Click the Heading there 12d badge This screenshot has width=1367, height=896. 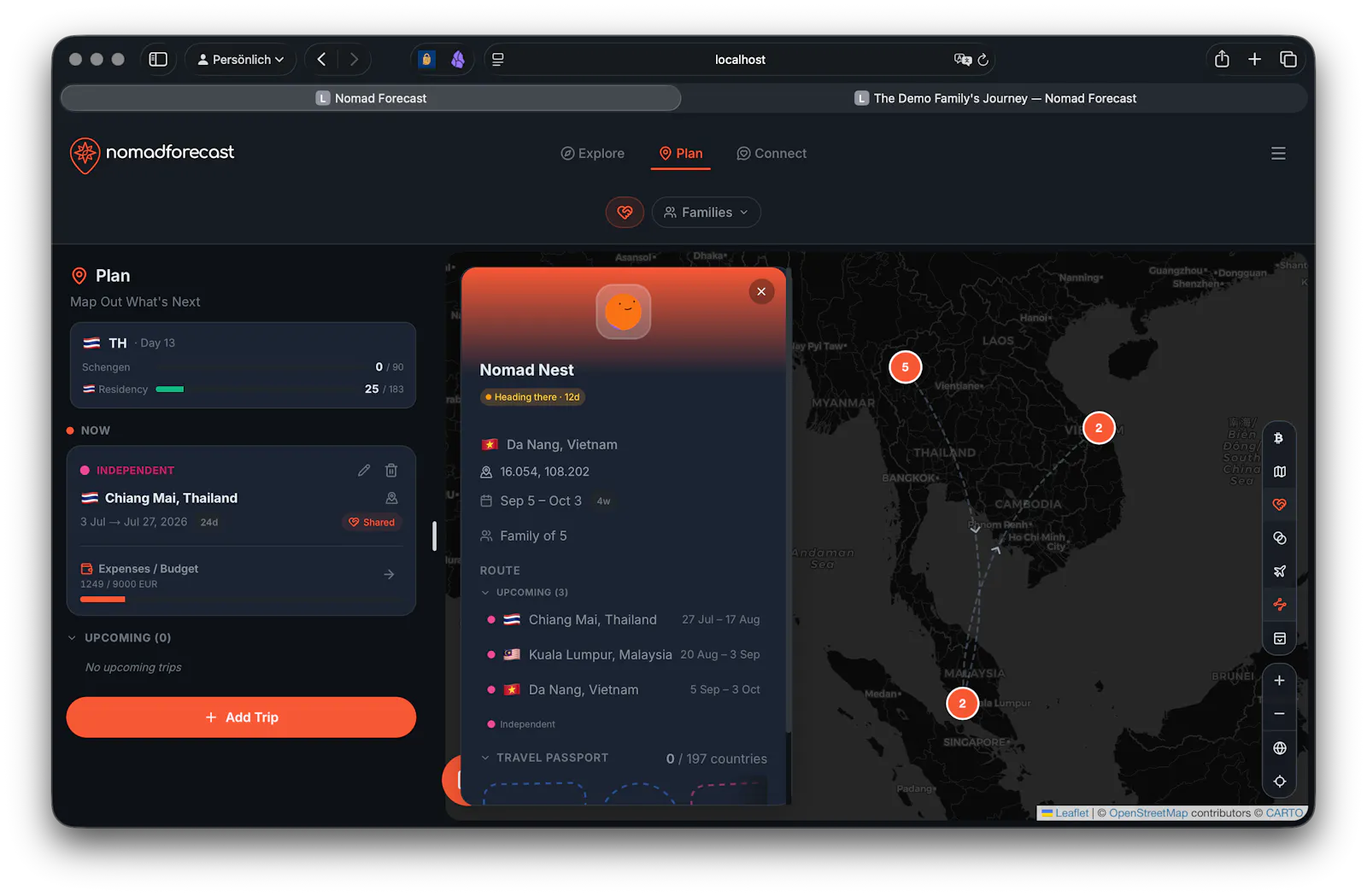[532, 397]
